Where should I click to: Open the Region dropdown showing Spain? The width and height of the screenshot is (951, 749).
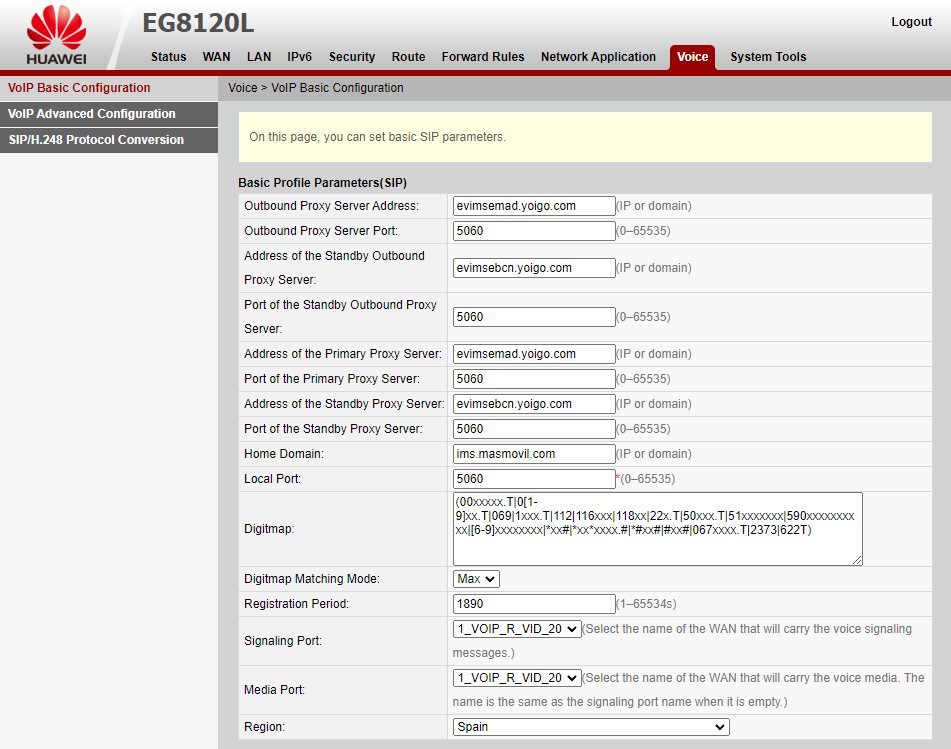(x=591, y=727)
